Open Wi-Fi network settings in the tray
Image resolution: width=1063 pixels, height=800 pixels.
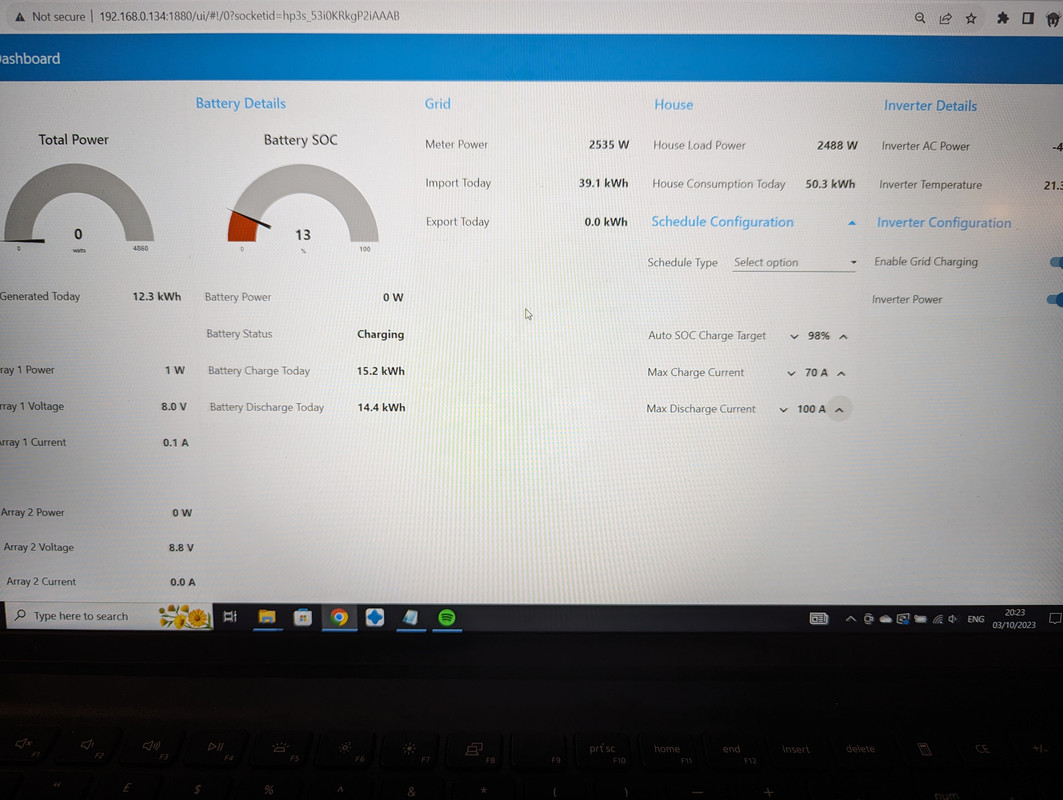point(938,619)
